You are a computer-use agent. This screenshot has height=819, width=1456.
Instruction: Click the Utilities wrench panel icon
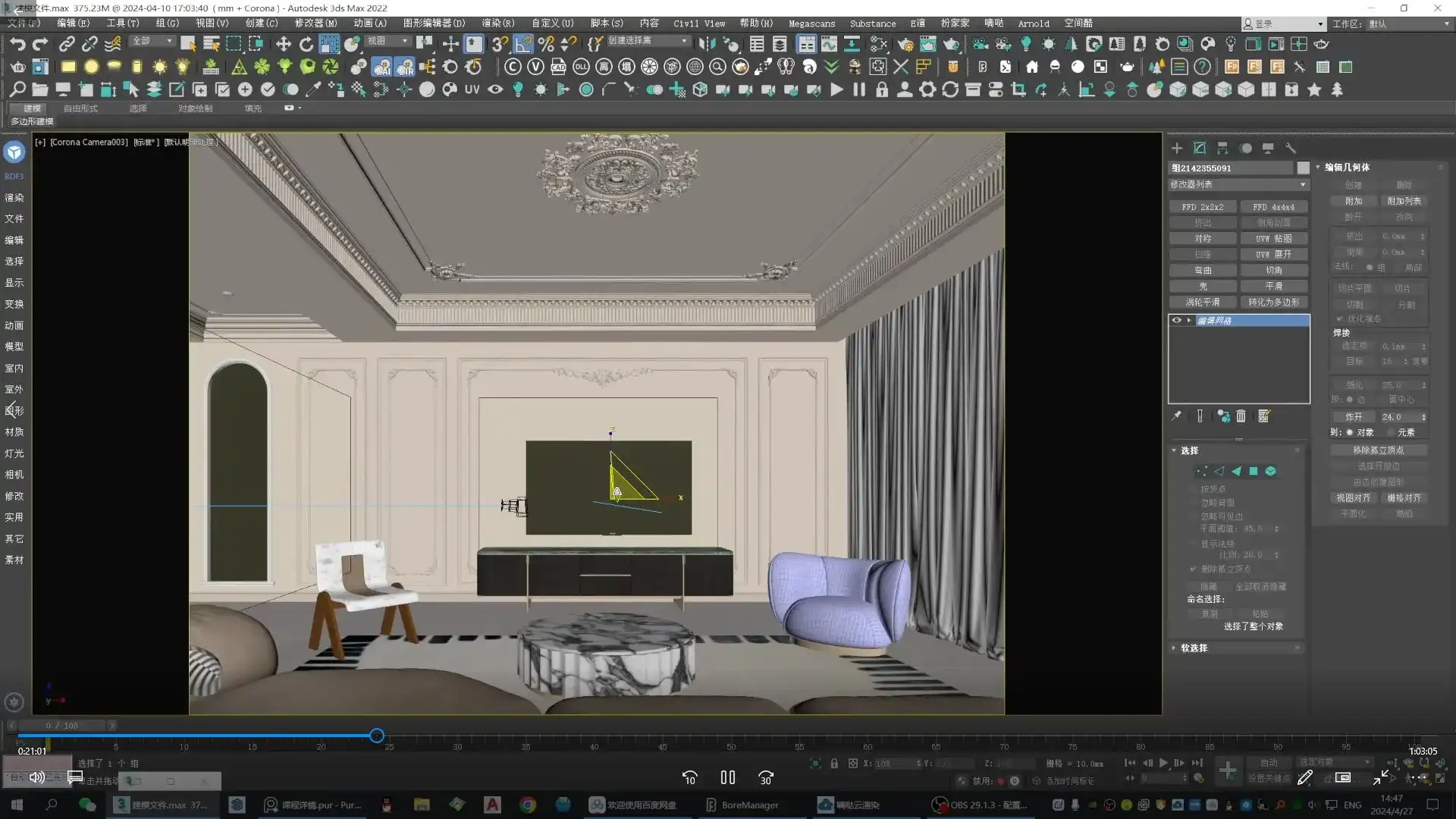pos(1291,148)
